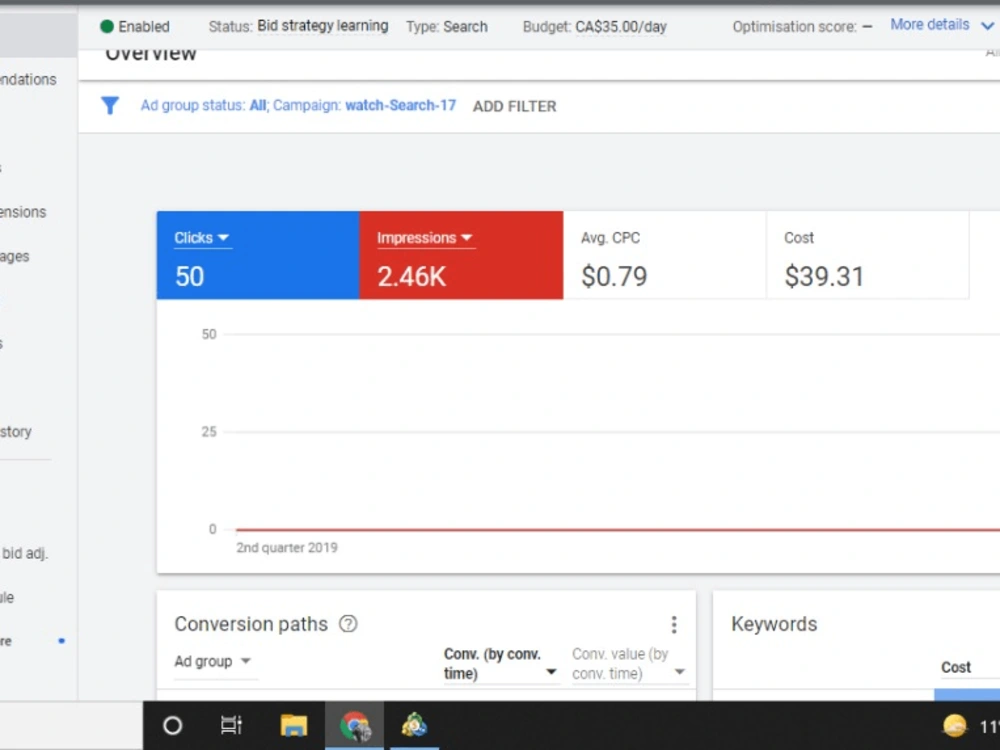The height and width of the screenshot is (750, 1000).
Task: Open Conv. (by conv. time) dropdown
Action: pos(501,664)
